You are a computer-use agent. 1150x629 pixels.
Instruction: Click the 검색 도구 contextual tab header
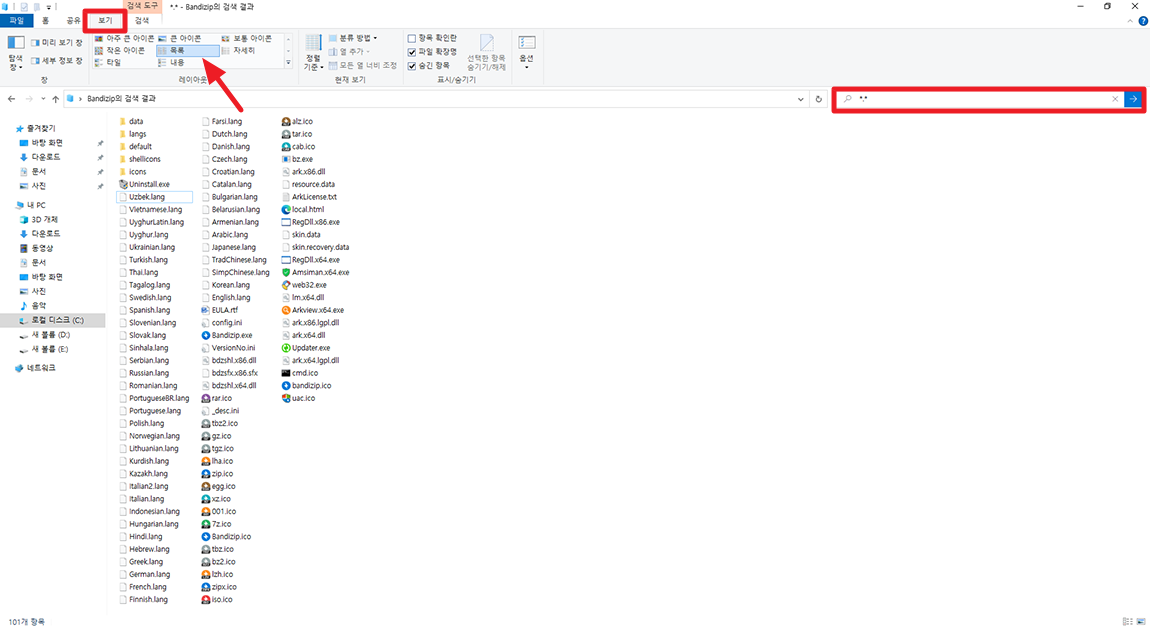(x=142, y=6)
